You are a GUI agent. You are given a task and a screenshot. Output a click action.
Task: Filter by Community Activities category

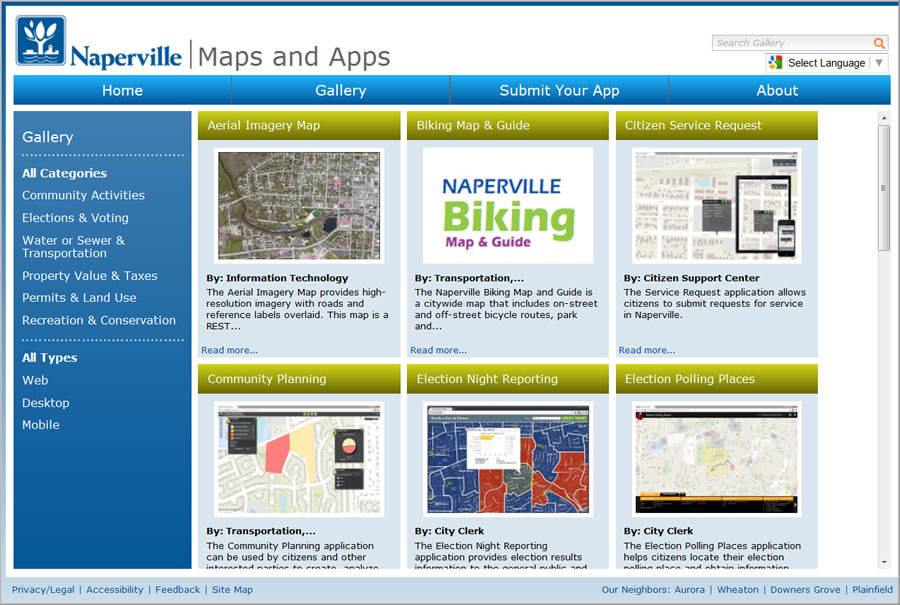coord(83,195)
